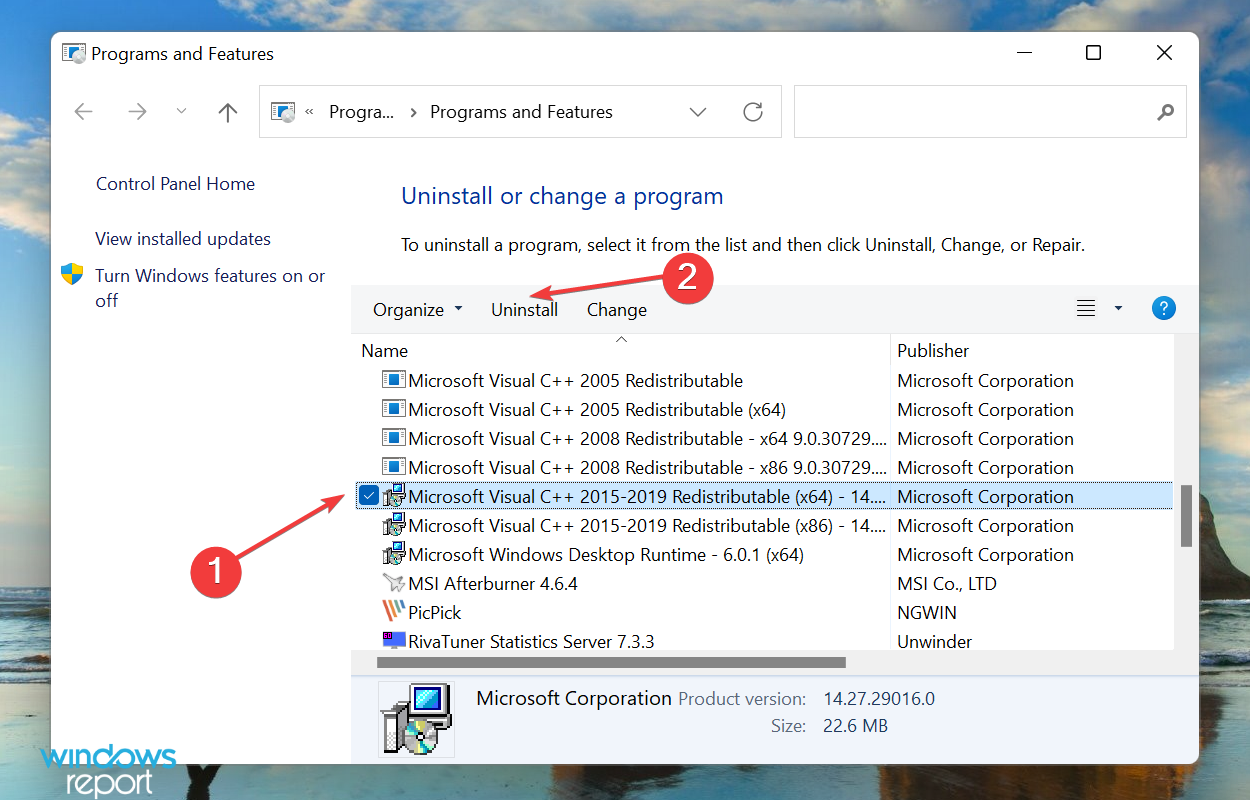The height and width of the screenshot is (800, 1250).
Task: Expand the address bar history dropdown
Action: (x=698, y=112)
